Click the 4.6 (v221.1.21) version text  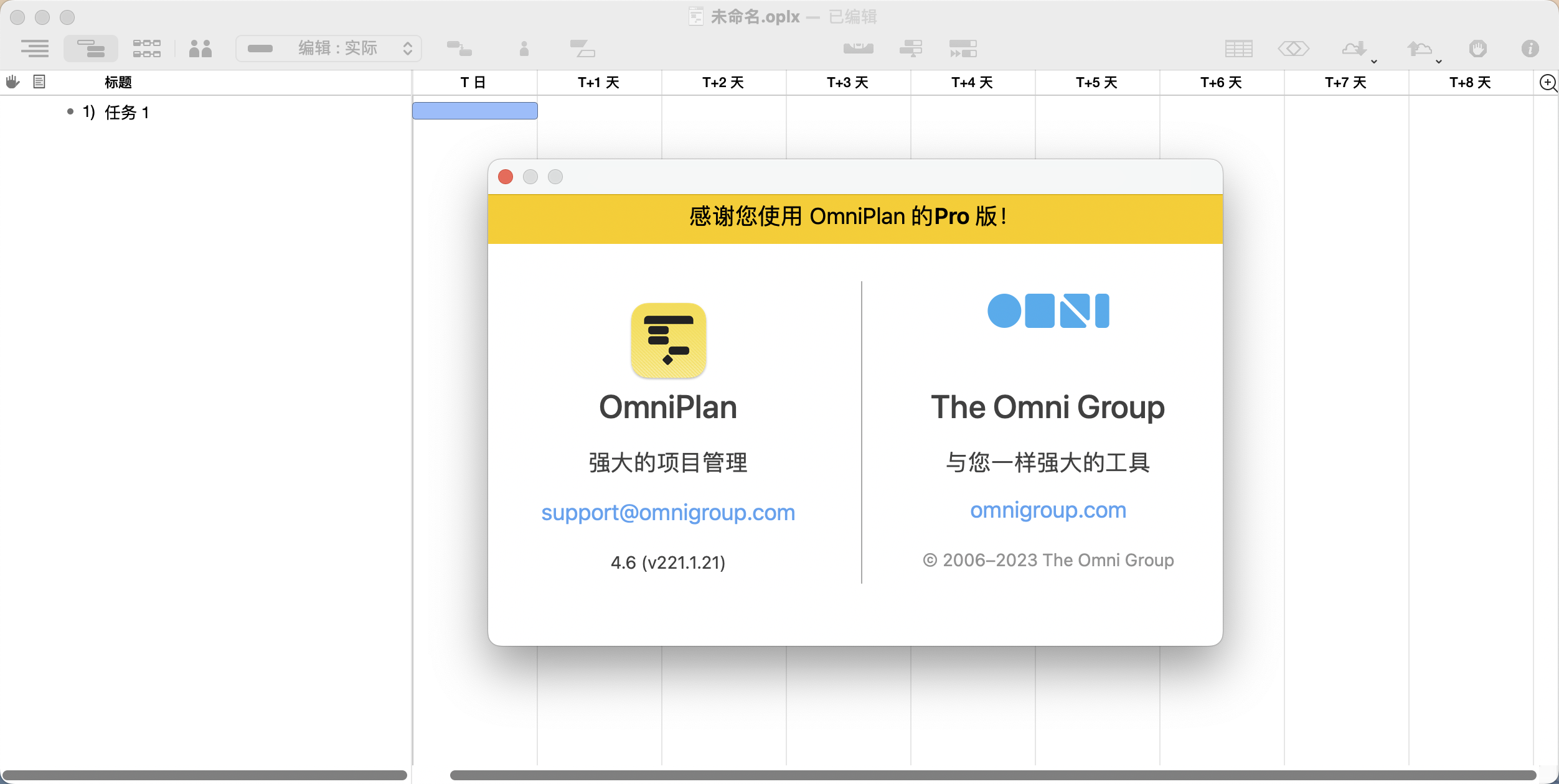point(668,562)
